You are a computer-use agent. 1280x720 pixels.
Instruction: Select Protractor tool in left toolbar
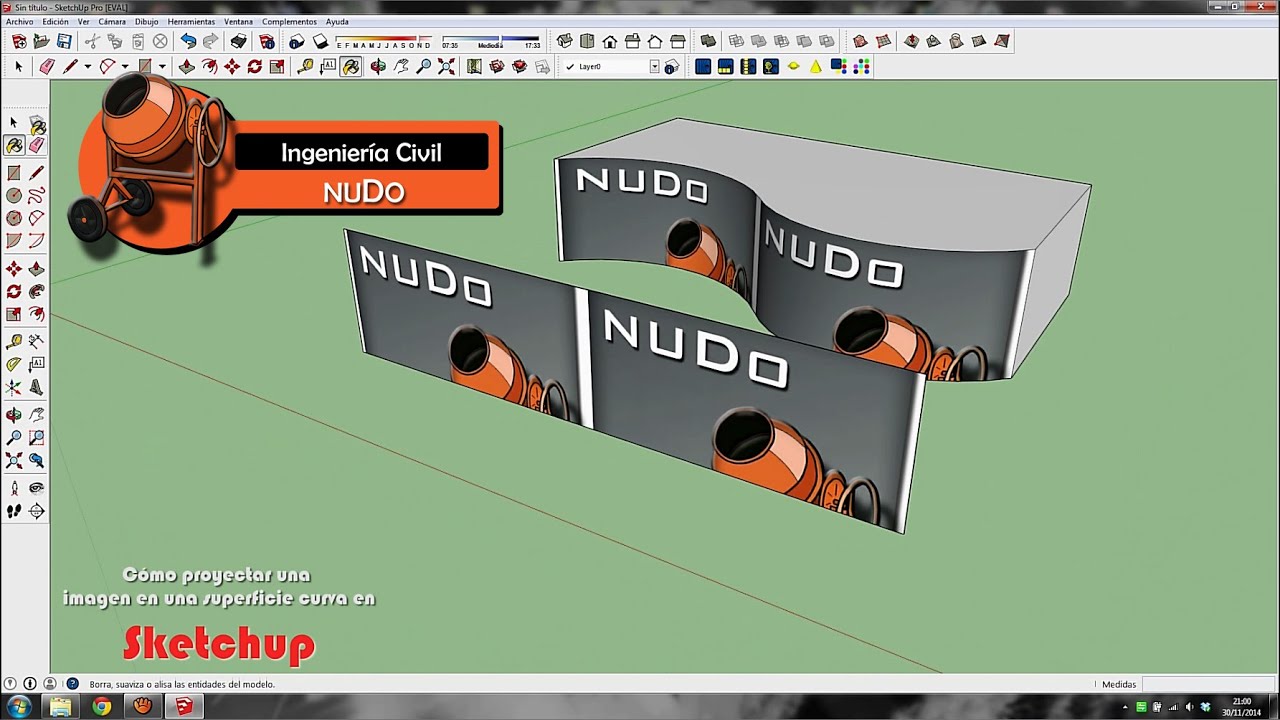click(x=14, y=364)
